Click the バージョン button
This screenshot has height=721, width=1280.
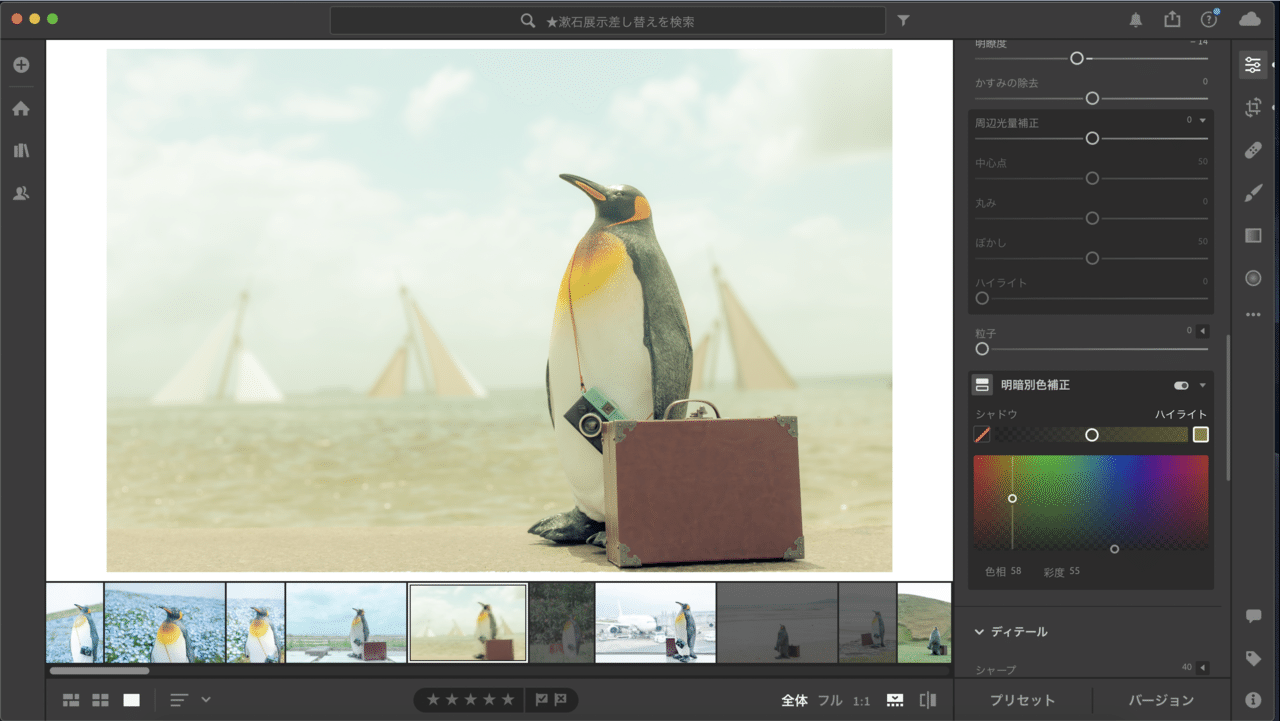[x=1161, y=700]
